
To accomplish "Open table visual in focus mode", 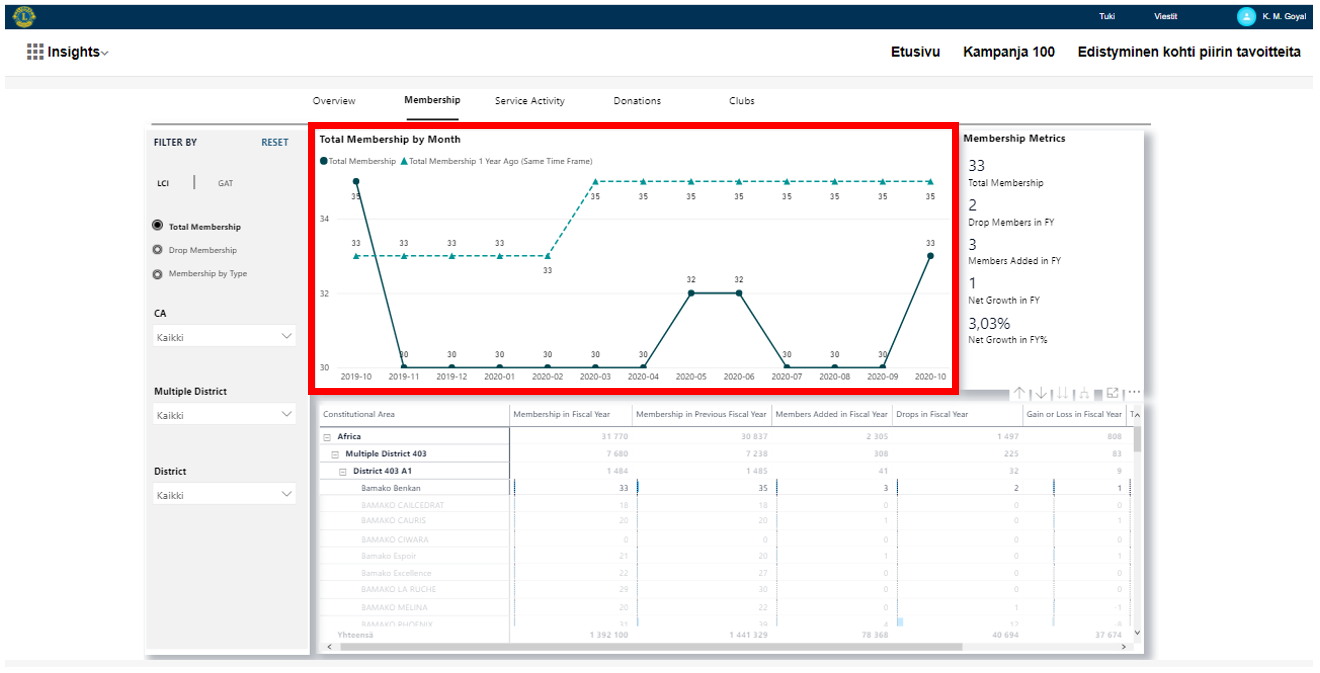I will [x=1112, y=393].
